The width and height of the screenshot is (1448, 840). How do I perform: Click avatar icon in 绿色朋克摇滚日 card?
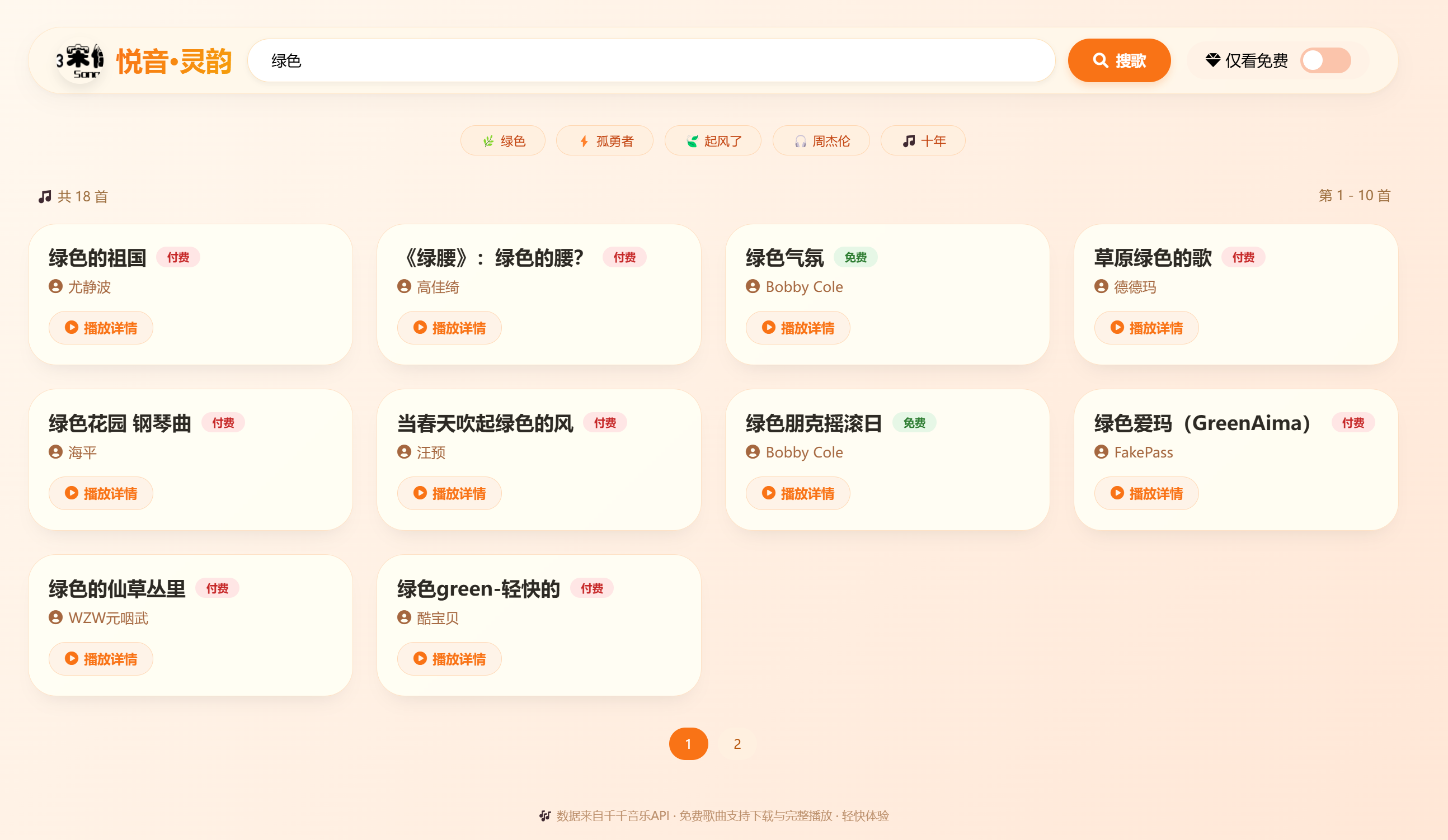[753, 452]
